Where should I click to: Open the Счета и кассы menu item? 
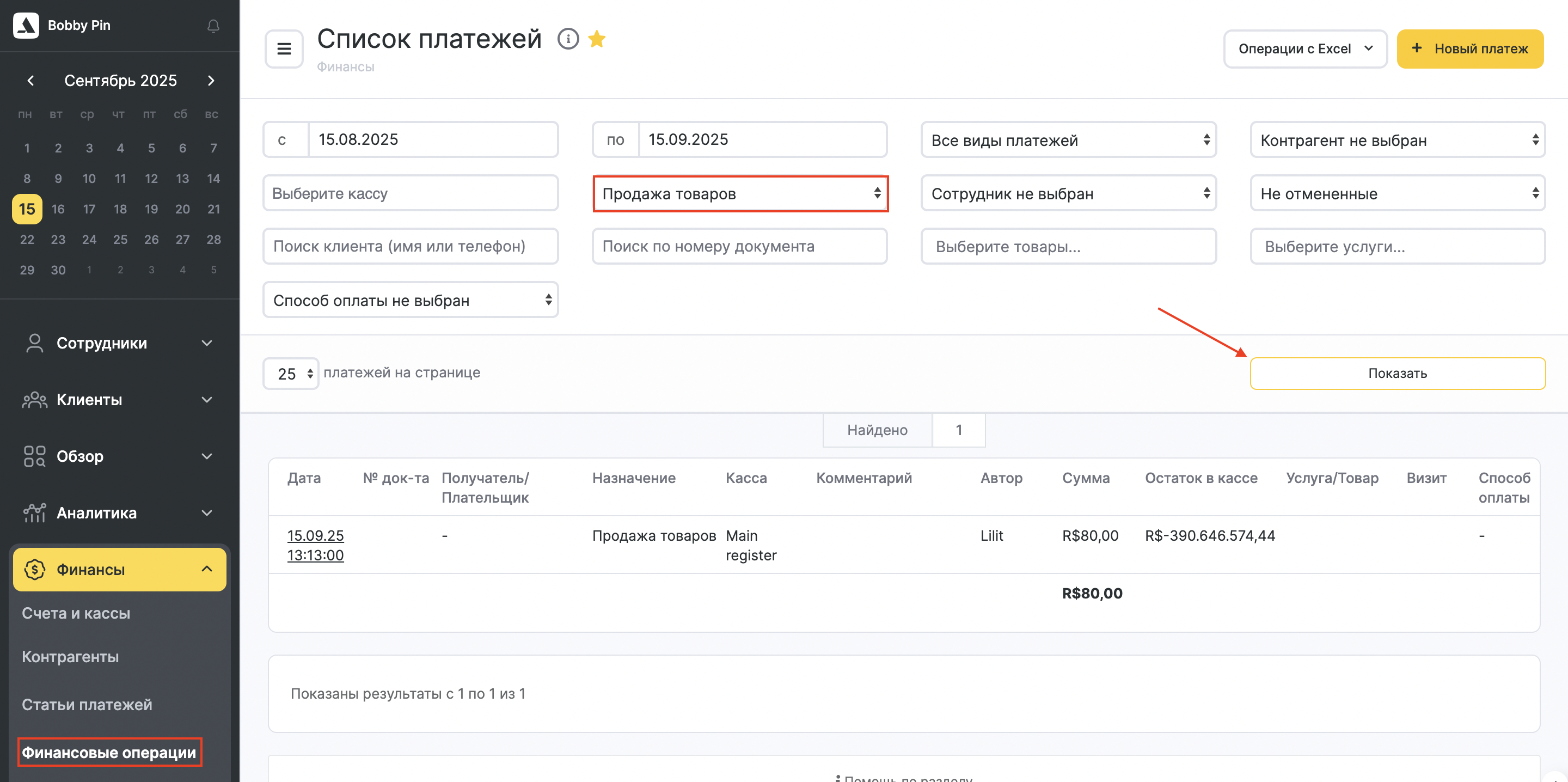pos(76,613)
